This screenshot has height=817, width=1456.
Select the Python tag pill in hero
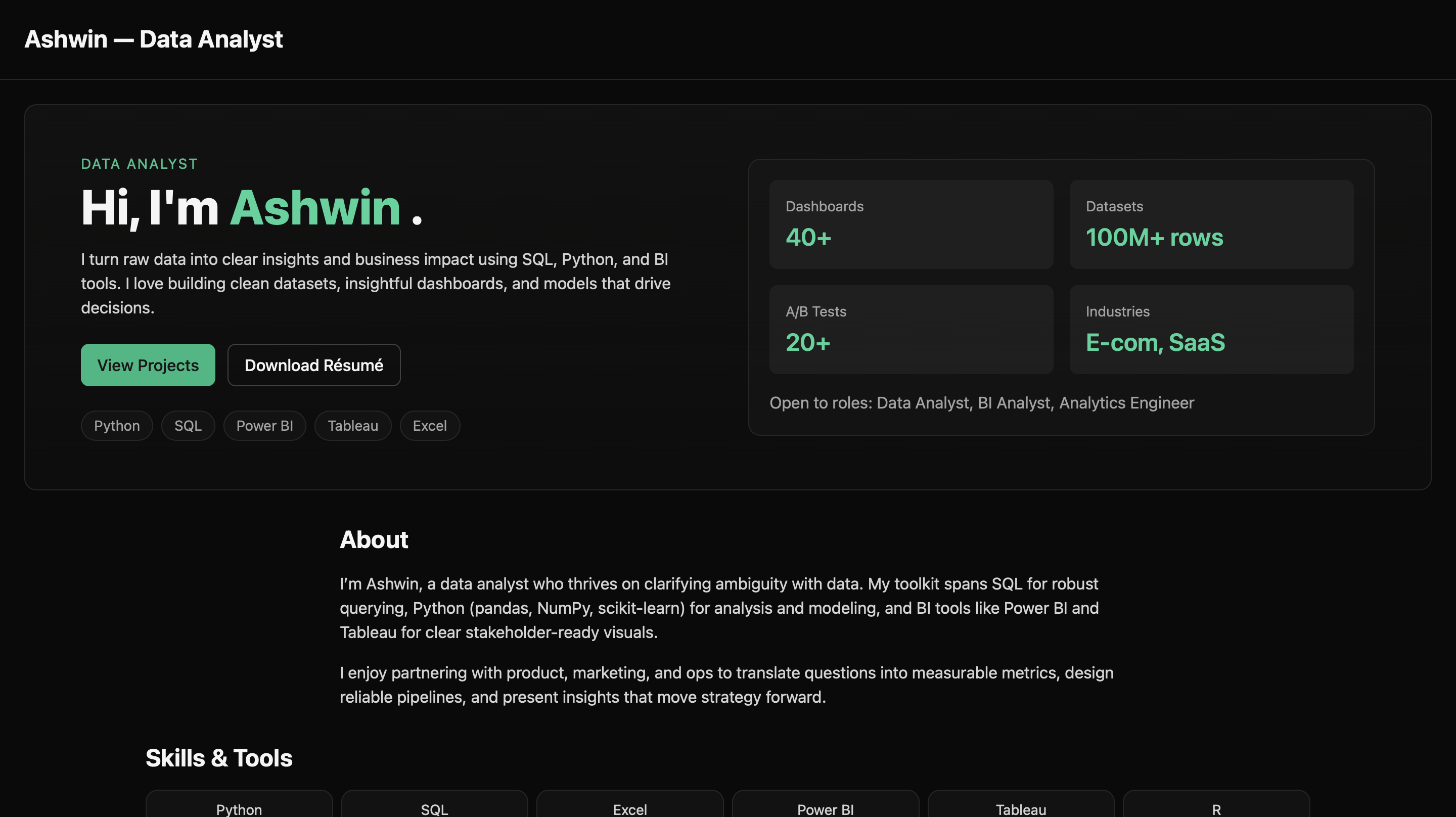click(116, 426)
